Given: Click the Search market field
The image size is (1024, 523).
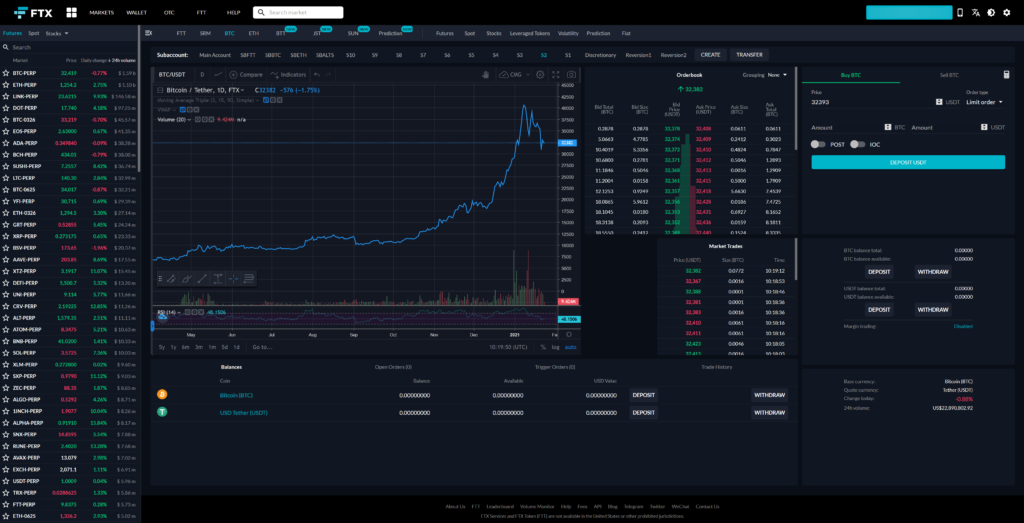Looking at the screenshot, I should pyautogui.click(x=298, y=12).
